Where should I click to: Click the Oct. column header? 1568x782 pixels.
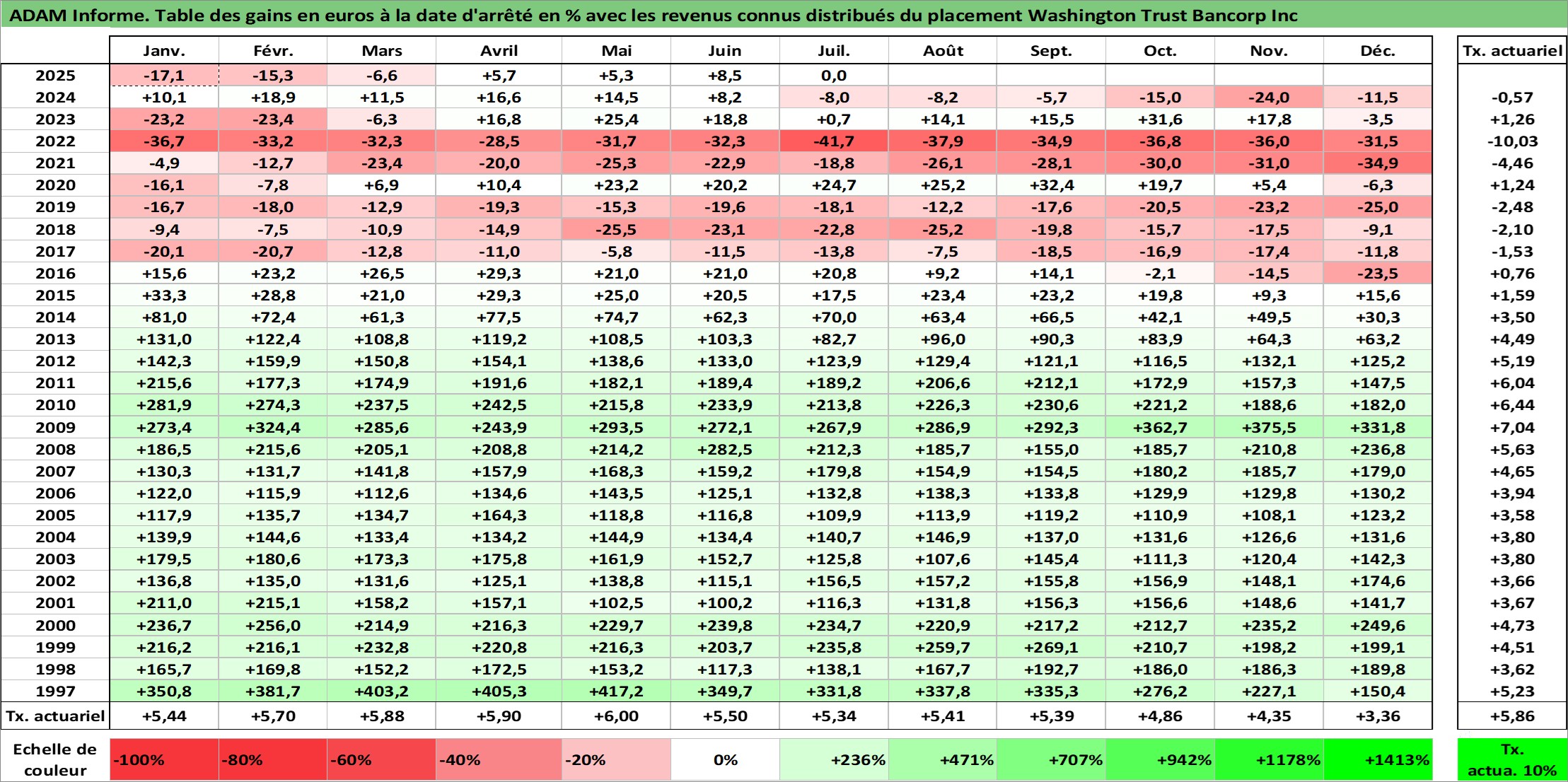[1160, 50]
